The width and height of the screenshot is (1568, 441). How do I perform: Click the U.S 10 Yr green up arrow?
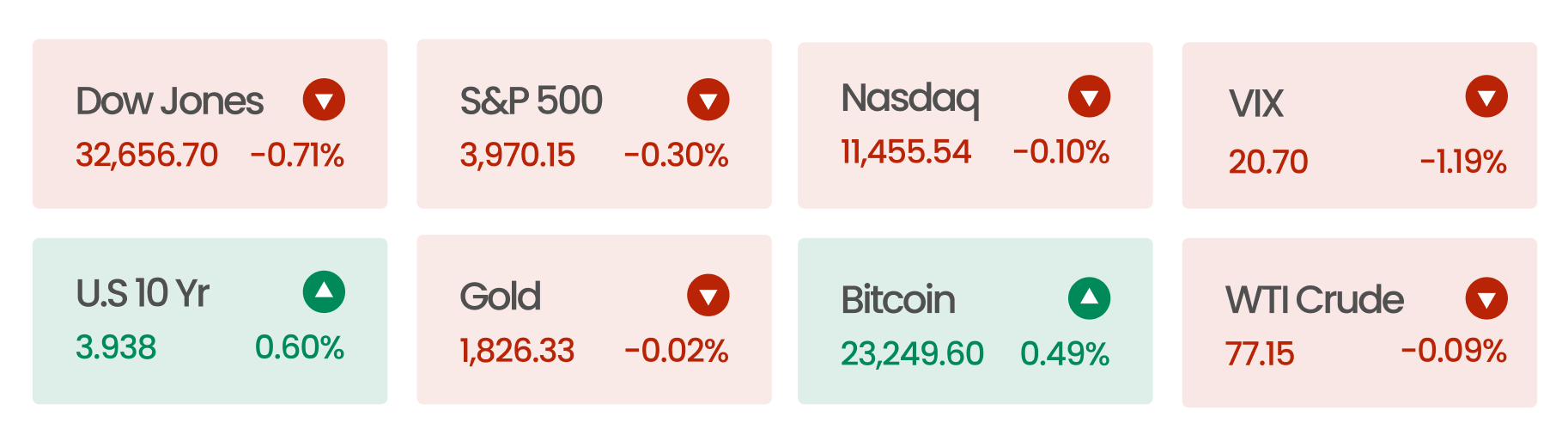pyautogui.click(x=324, y=292)
